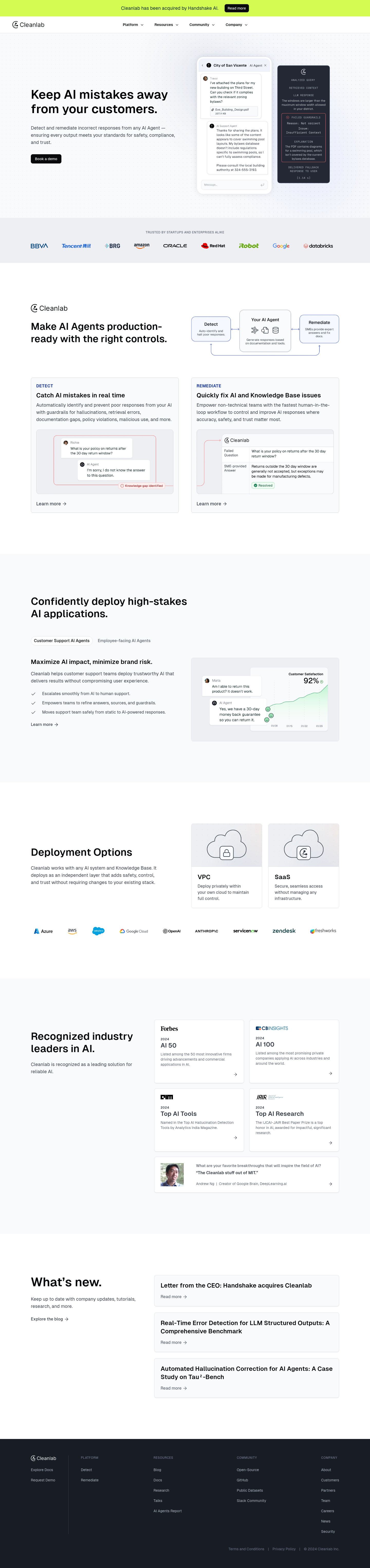Screen dimensions: 370x1568
Task: Click the Azure logo
Action: tap(43, 931)
